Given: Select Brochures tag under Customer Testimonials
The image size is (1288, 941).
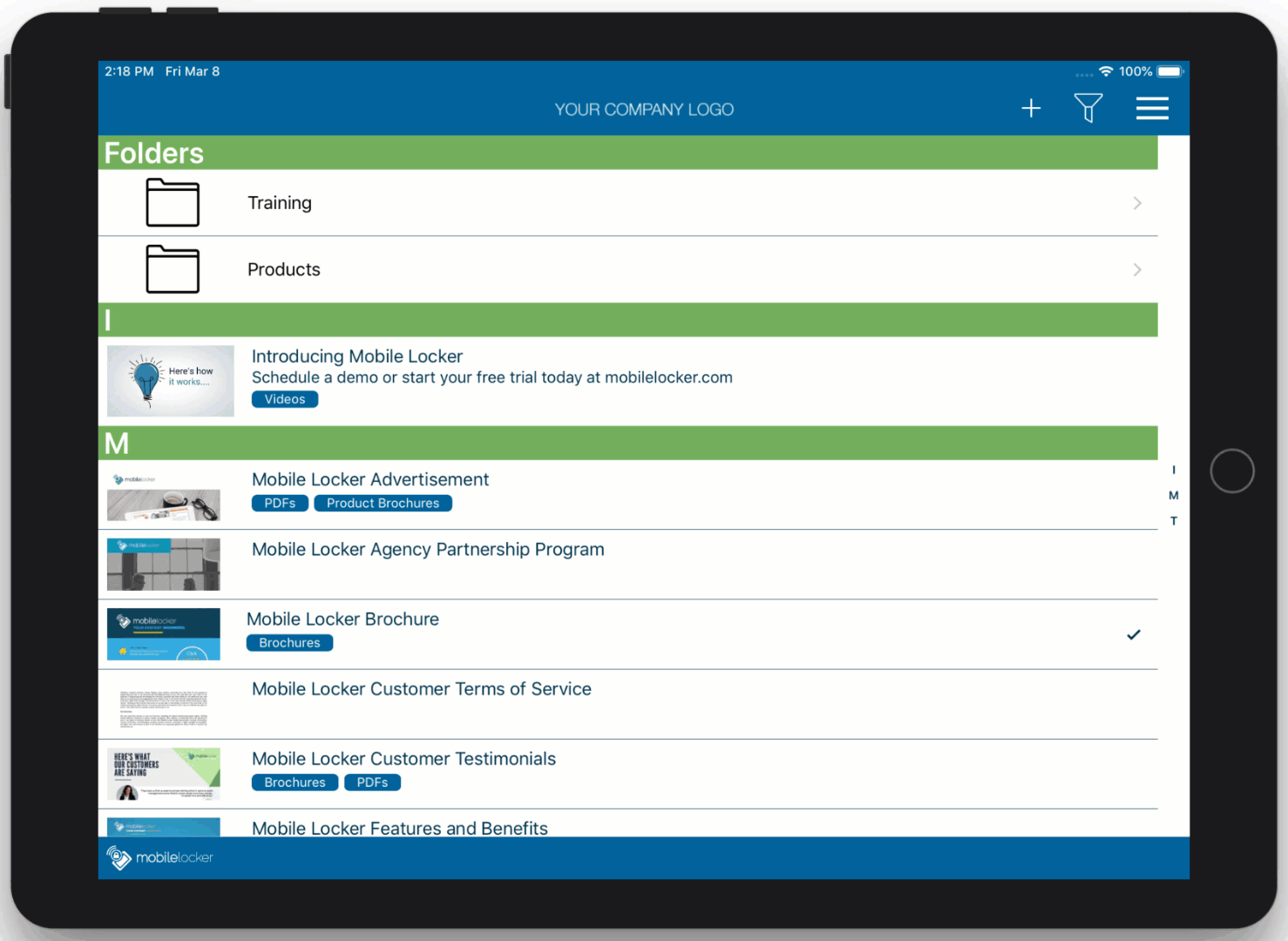Looking at the screenshot, I should (x=295, y=782).
